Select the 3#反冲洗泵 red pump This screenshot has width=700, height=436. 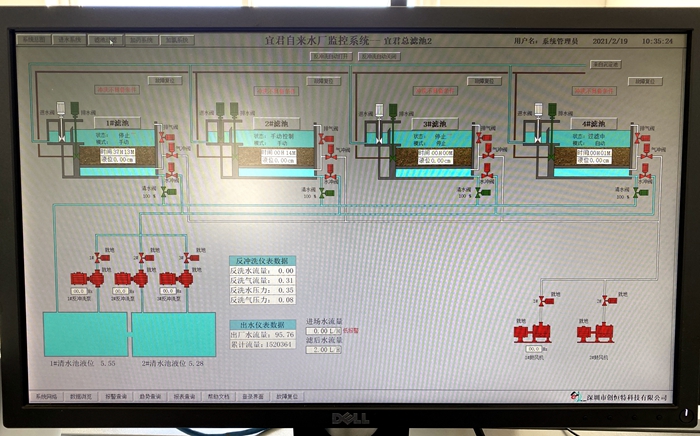176,278
